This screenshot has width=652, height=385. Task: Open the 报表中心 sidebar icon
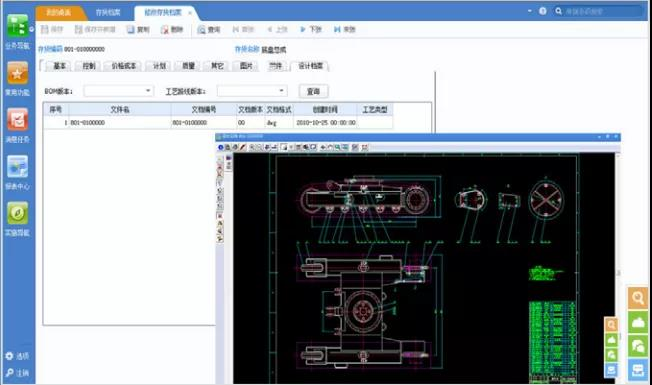click(17, 167)
